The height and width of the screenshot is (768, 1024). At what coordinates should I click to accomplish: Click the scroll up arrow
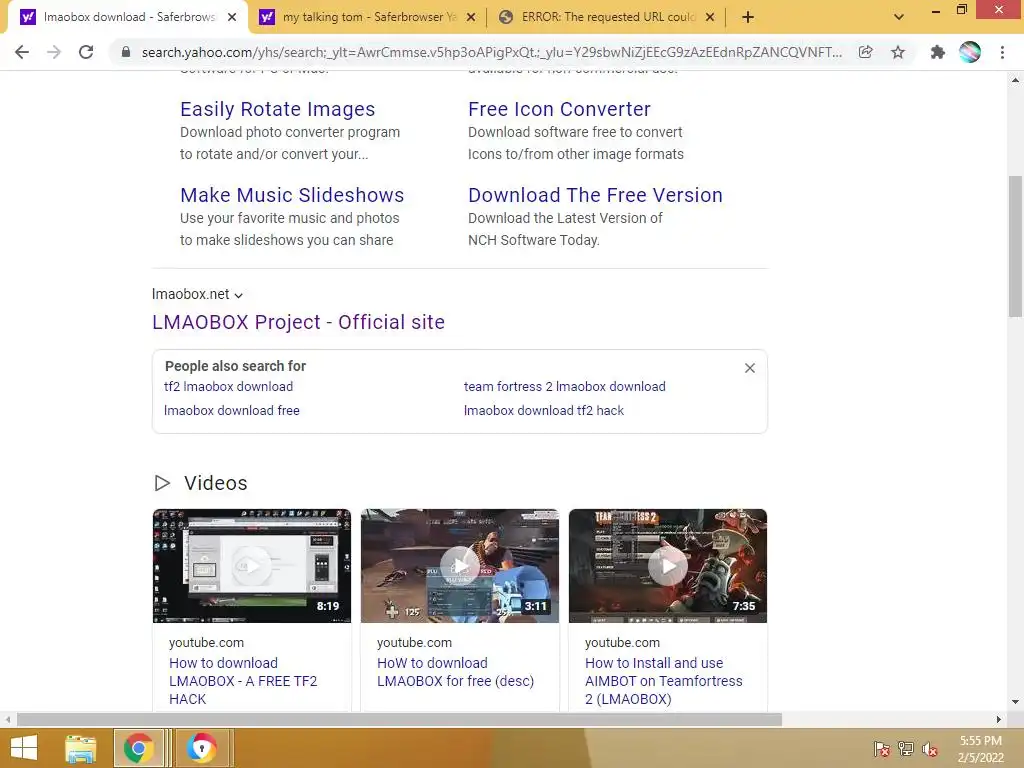[x=1015, y=80]
